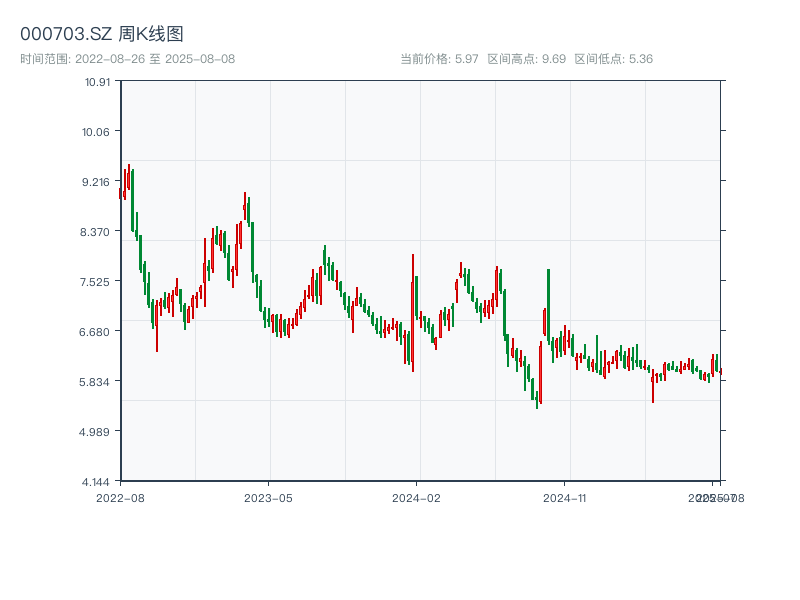The height and width of the screenshot is (600, 800).
Task: Select the 6.680 price tick label
Action: click(97, 331)
